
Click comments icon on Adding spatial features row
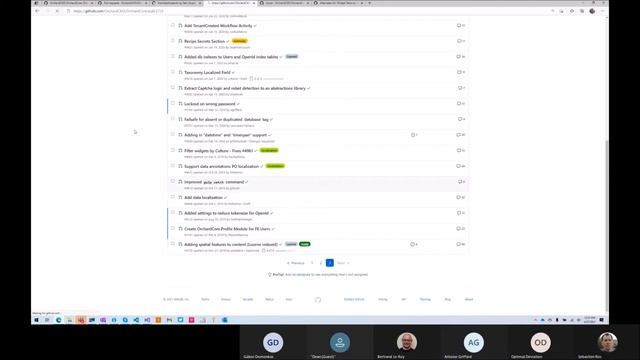(460, 244)
